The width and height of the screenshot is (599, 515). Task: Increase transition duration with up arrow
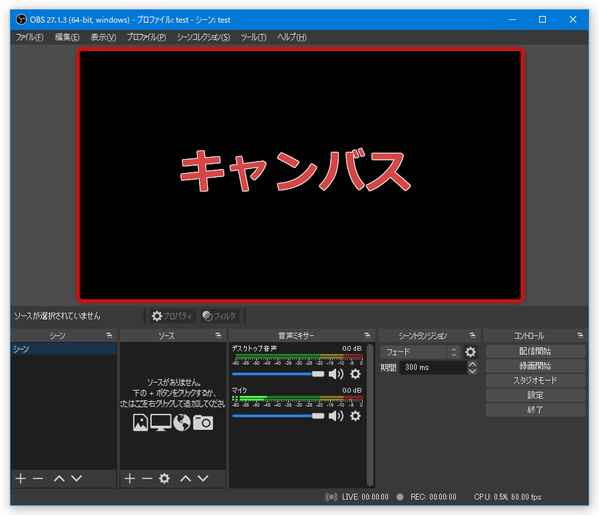[x=473, y=364]
